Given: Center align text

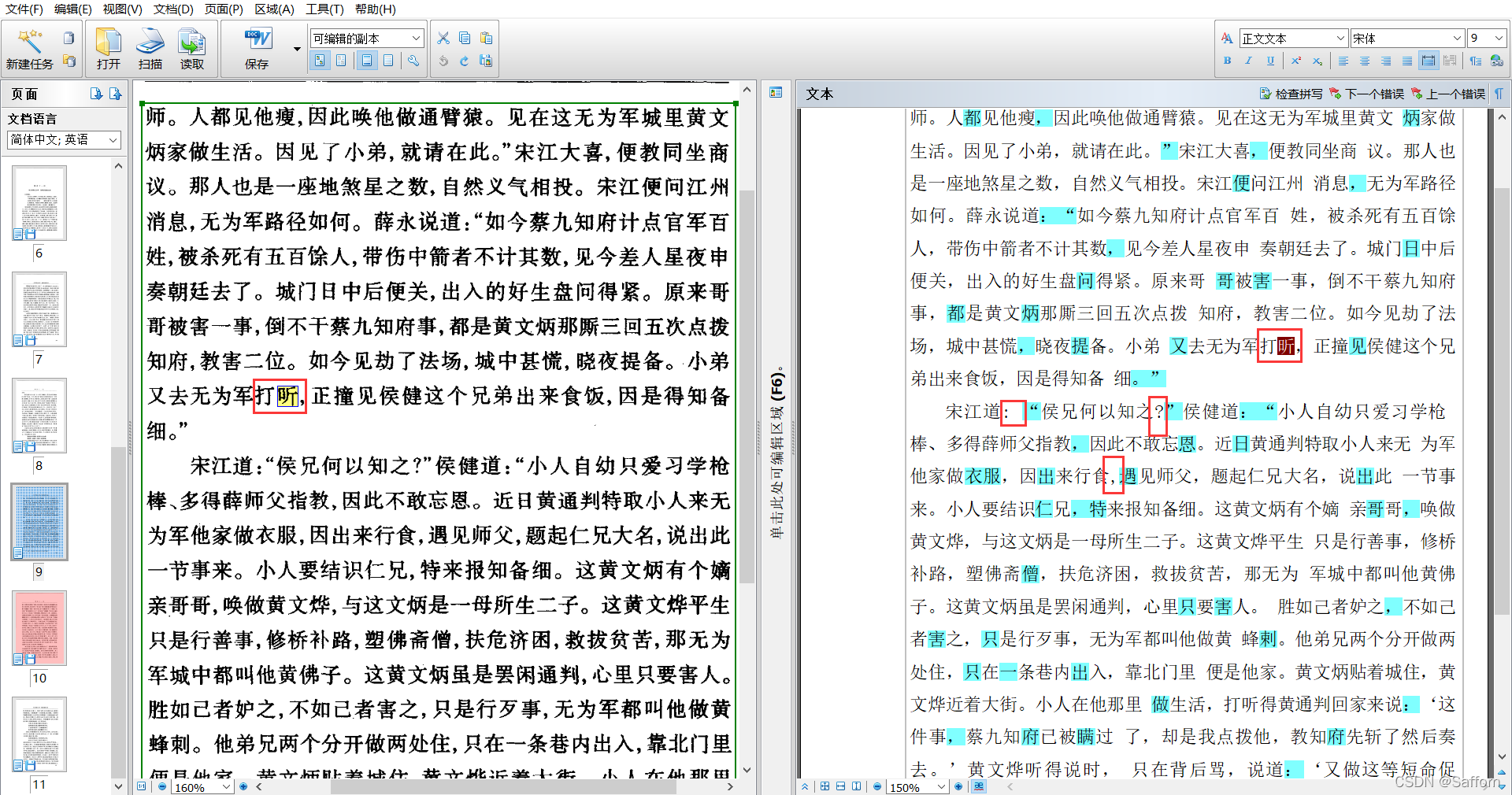Looking at the screenshot, I should (1365, 61).
